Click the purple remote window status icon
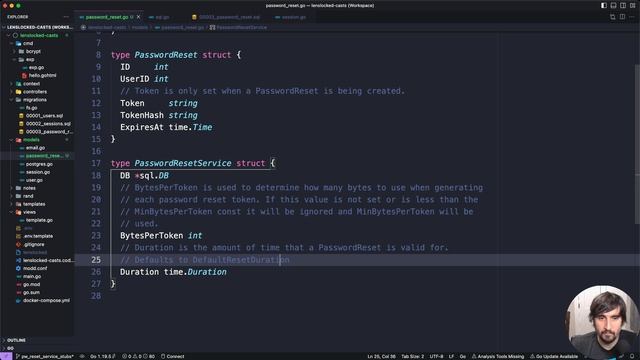640x360 pixels. [x=6, y=356]
